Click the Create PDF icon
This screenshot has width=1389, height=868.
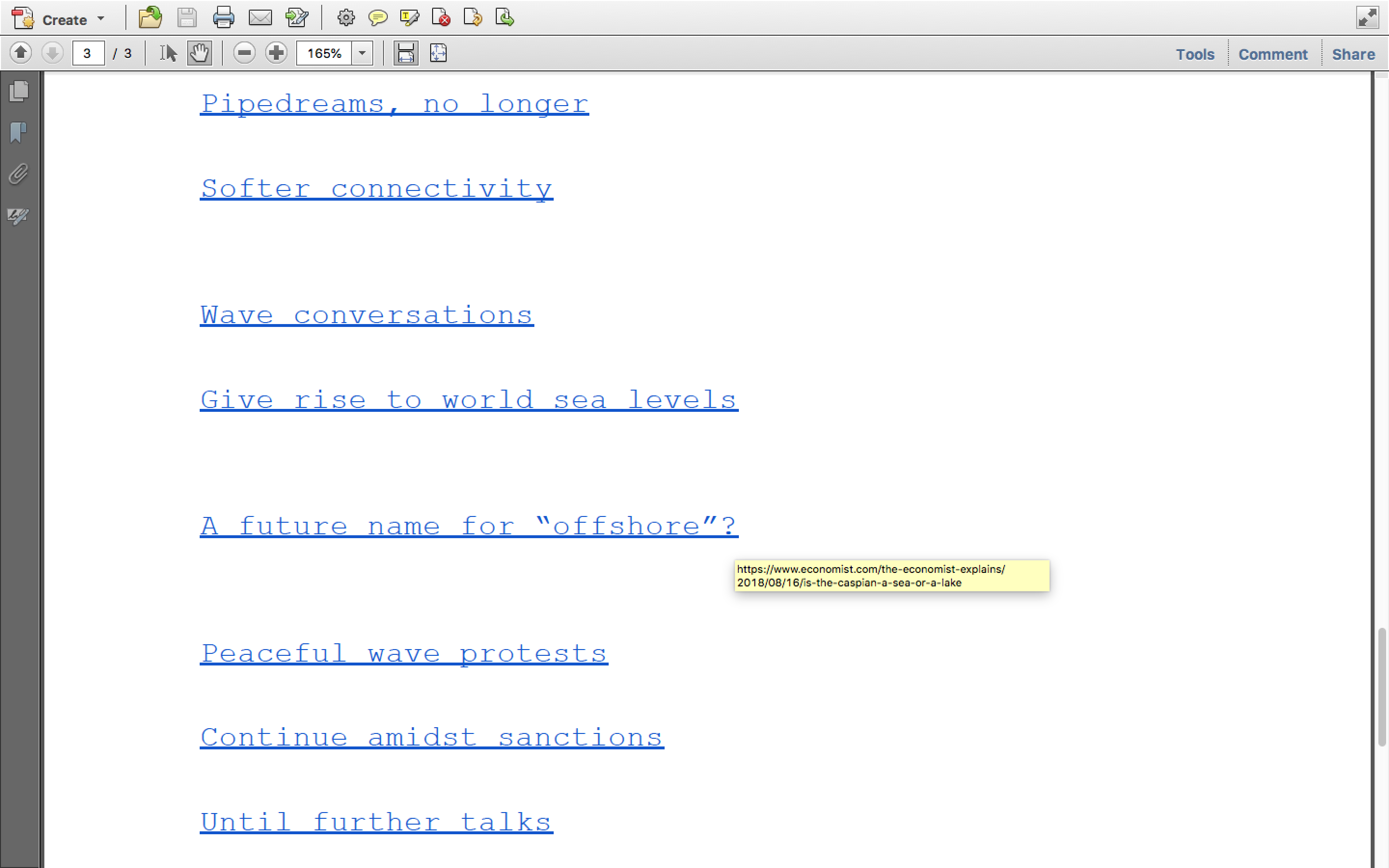tap(23, 18)
